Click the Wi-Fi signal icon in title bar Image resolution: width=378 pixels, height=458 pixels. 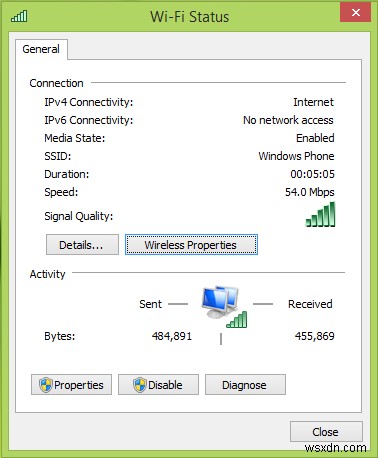pos(19,16)
